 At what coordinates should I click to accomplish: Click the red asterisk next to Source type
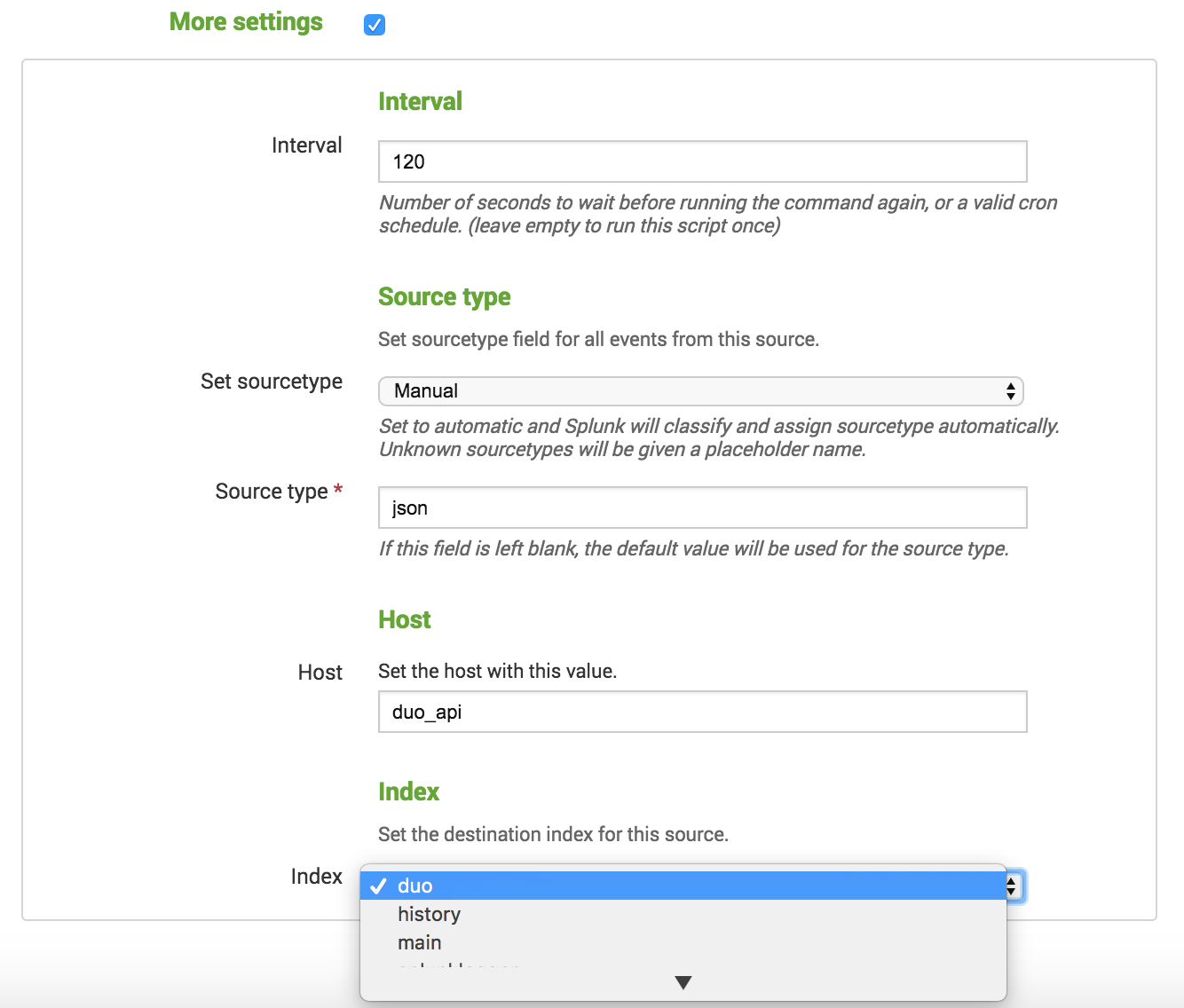339,488
